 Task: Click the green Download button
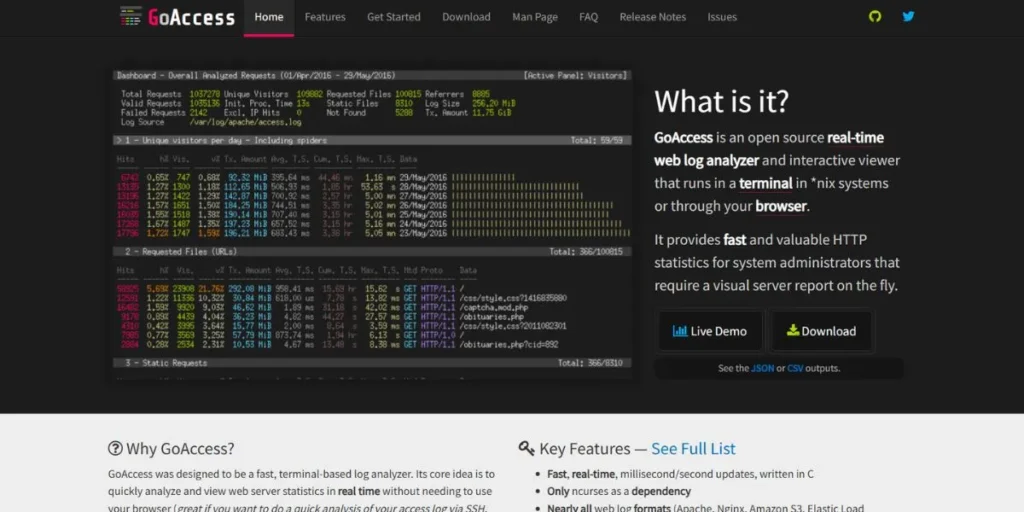click(x=822, y=331)
